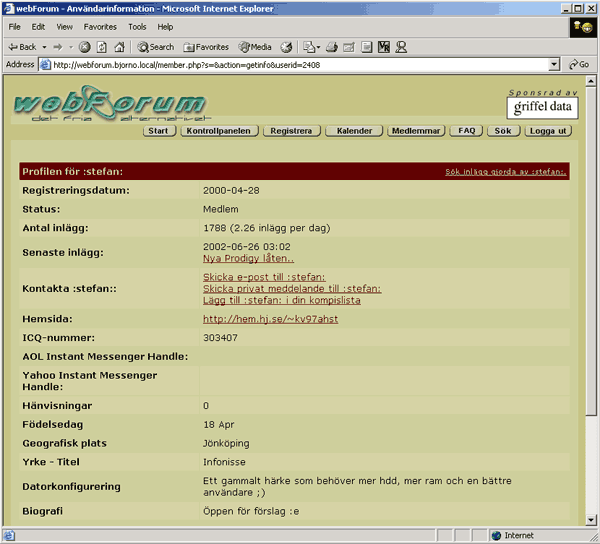Screen dimensions: 600x544
Task: Click the '18 Apr' birthday value
Action: (218, 425)
